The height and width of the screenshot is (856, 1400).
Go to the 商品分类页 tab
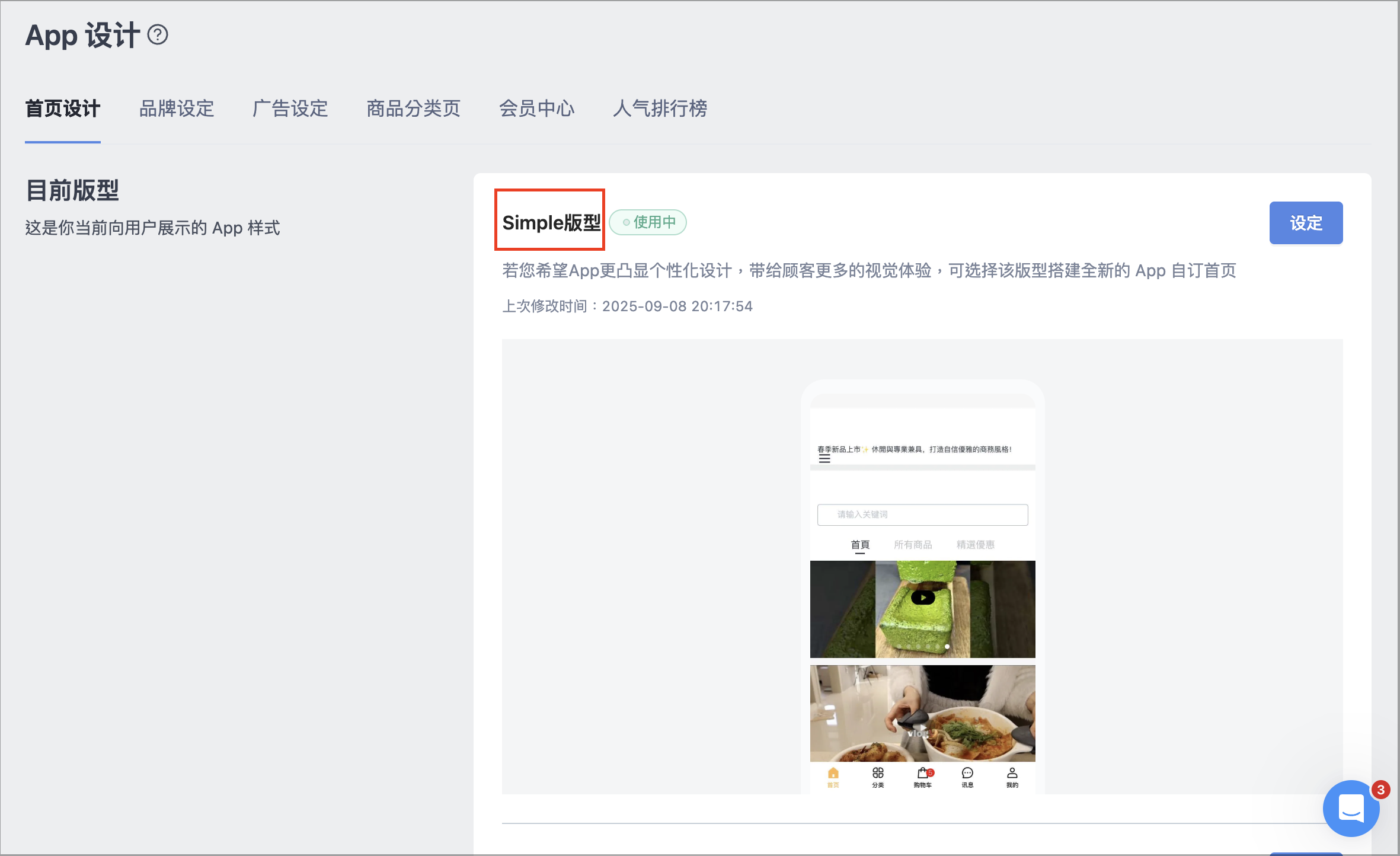coord(413,108)
